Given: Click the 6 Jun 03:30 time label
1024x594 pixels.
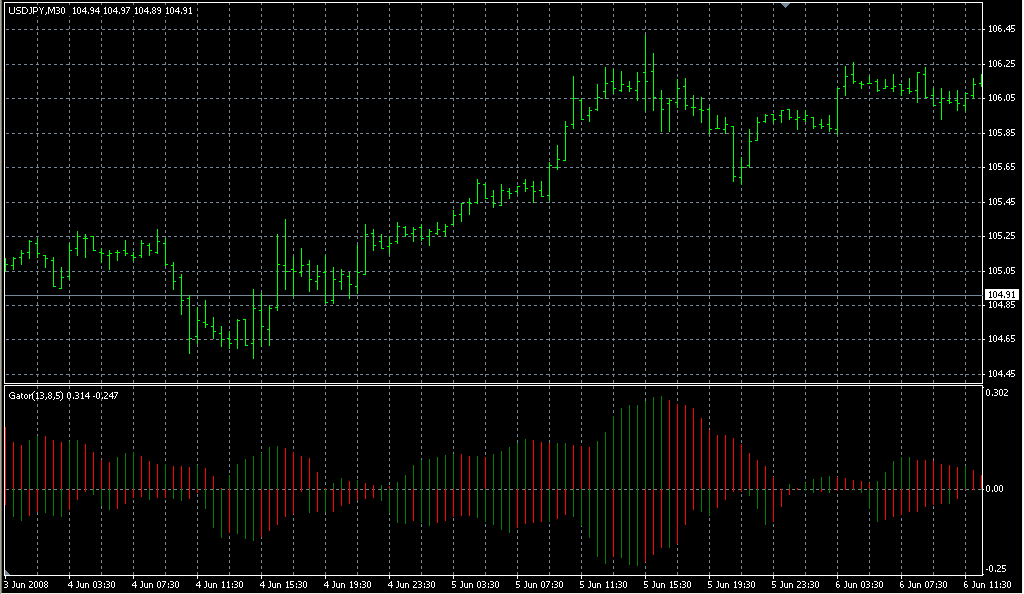Looking at the screenshot, I should (859, 585).
